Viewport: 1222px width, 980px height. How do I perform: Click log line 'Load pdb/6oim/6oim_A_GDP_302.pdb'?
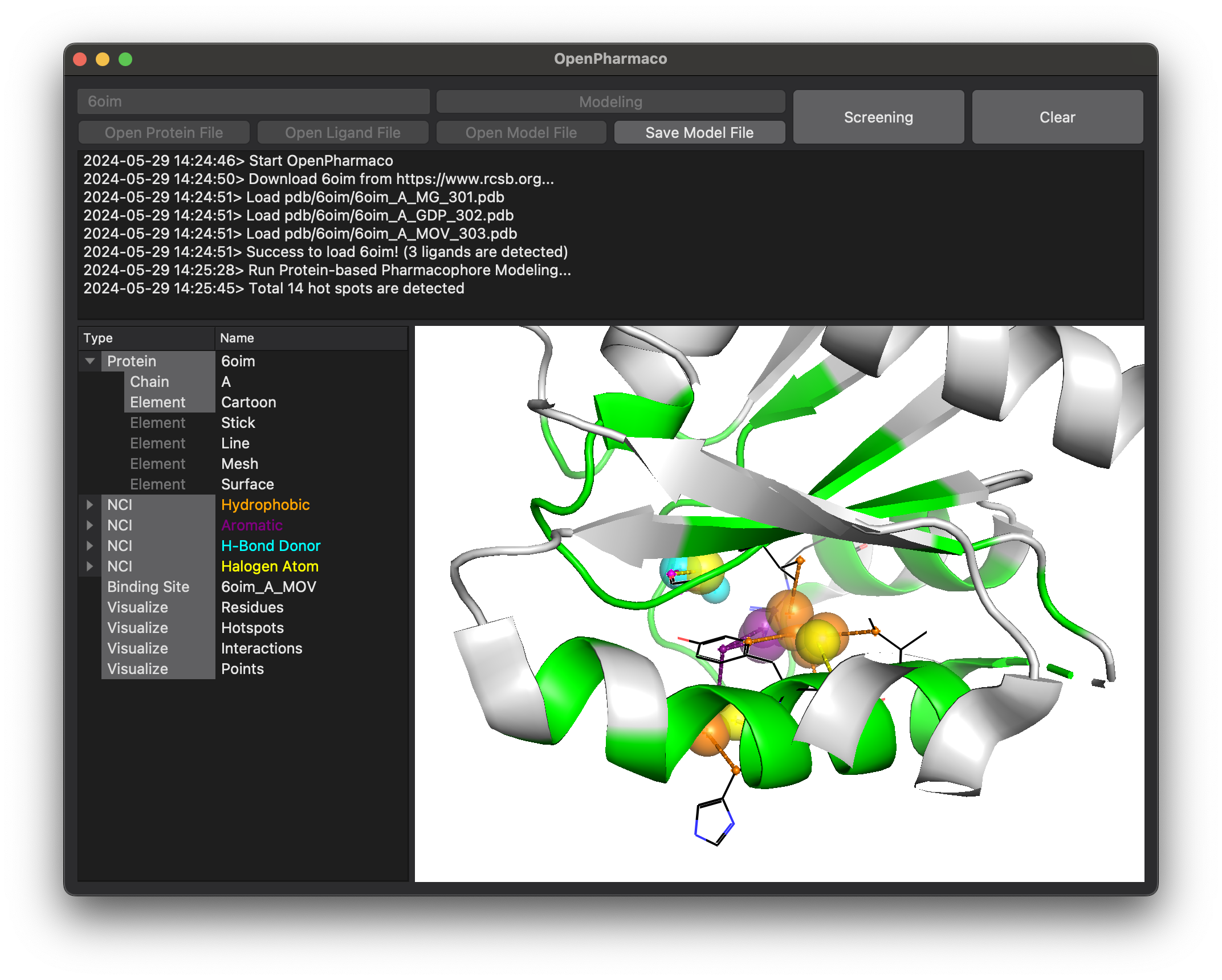coord(299,215)
